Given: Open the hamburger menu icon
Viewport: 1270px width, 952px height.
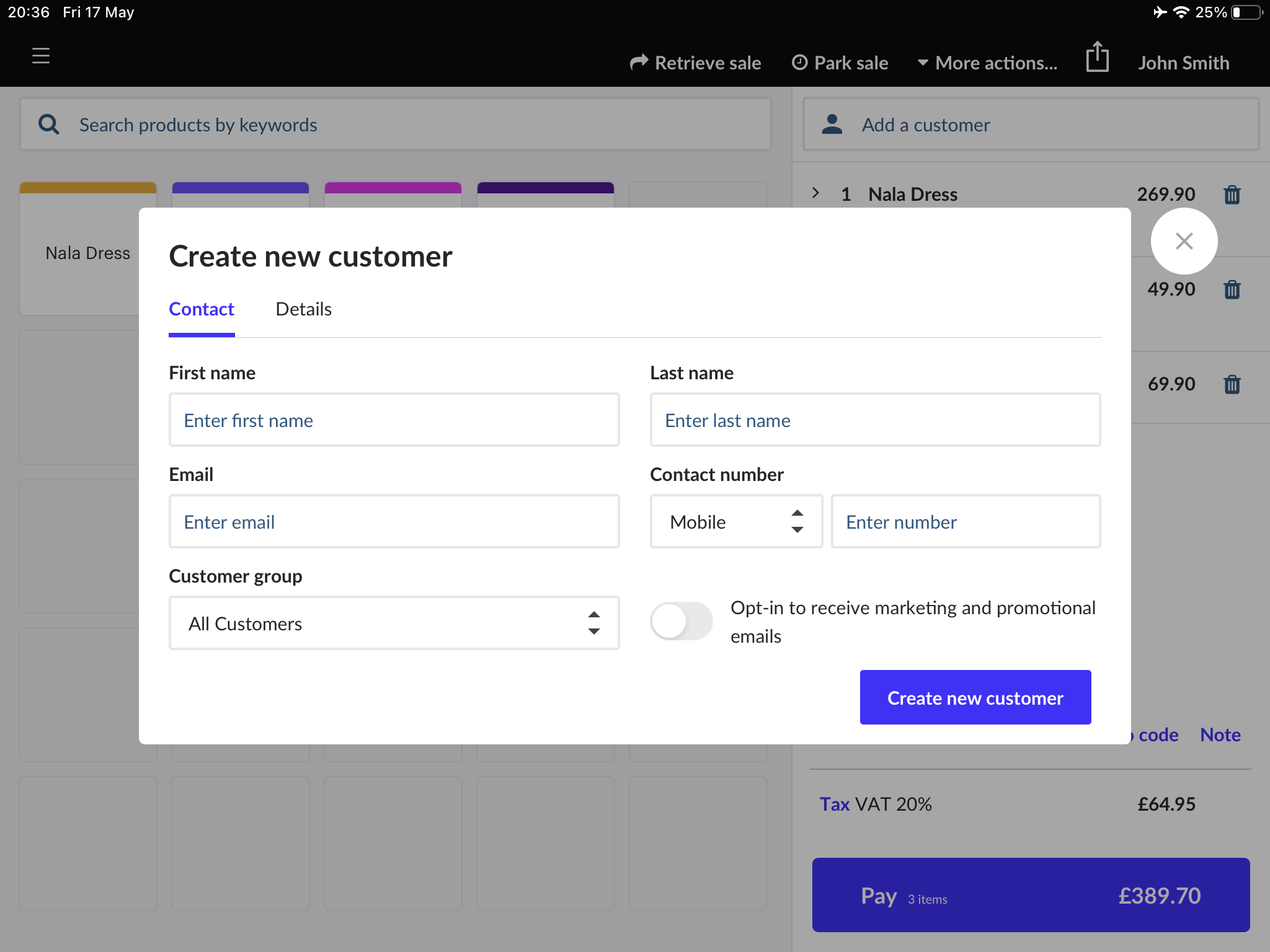Looking at the screenshot, I should coord(41,56).
